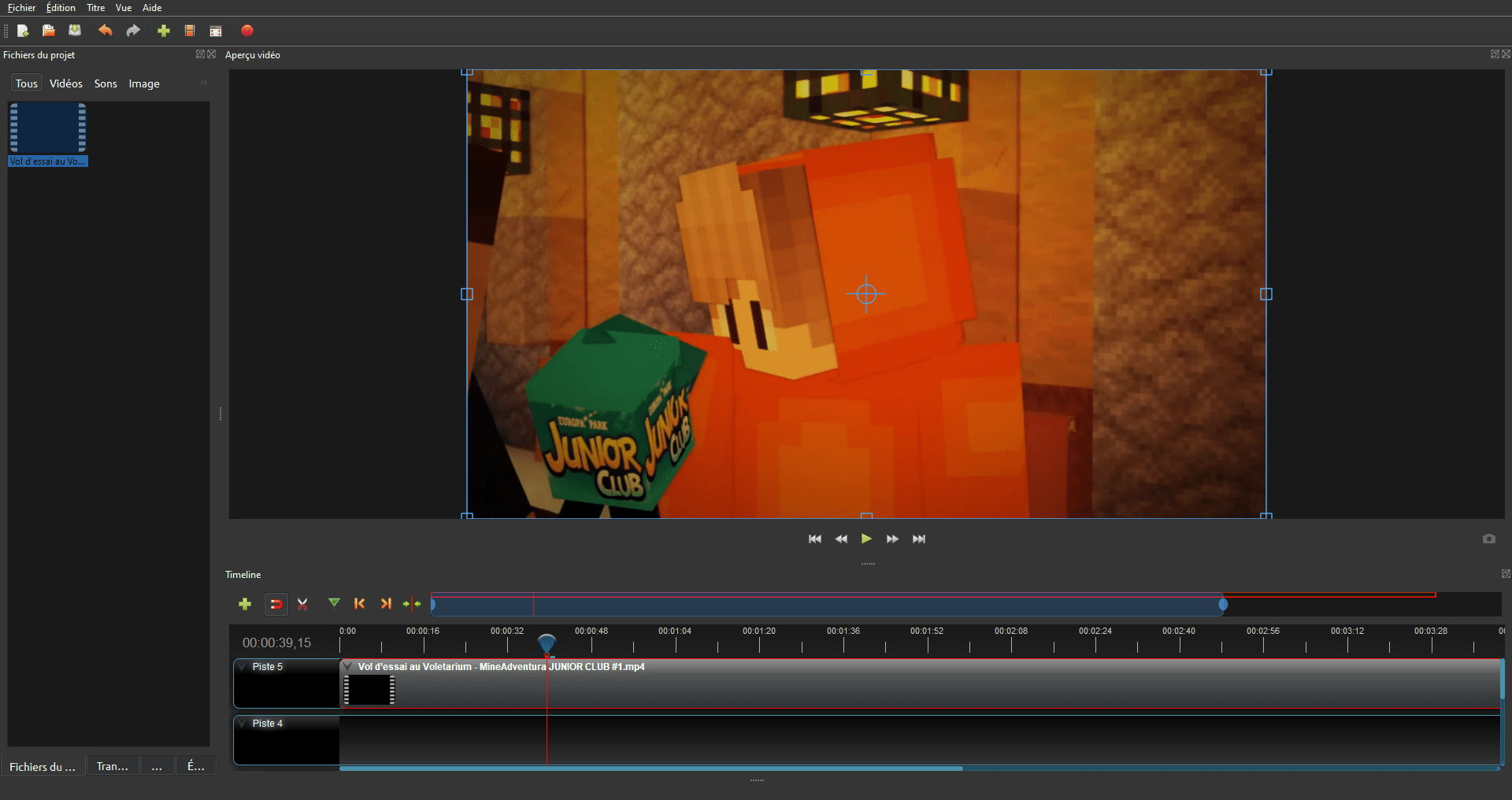Click the center crosshair of the preview transform

pos(866,294)
